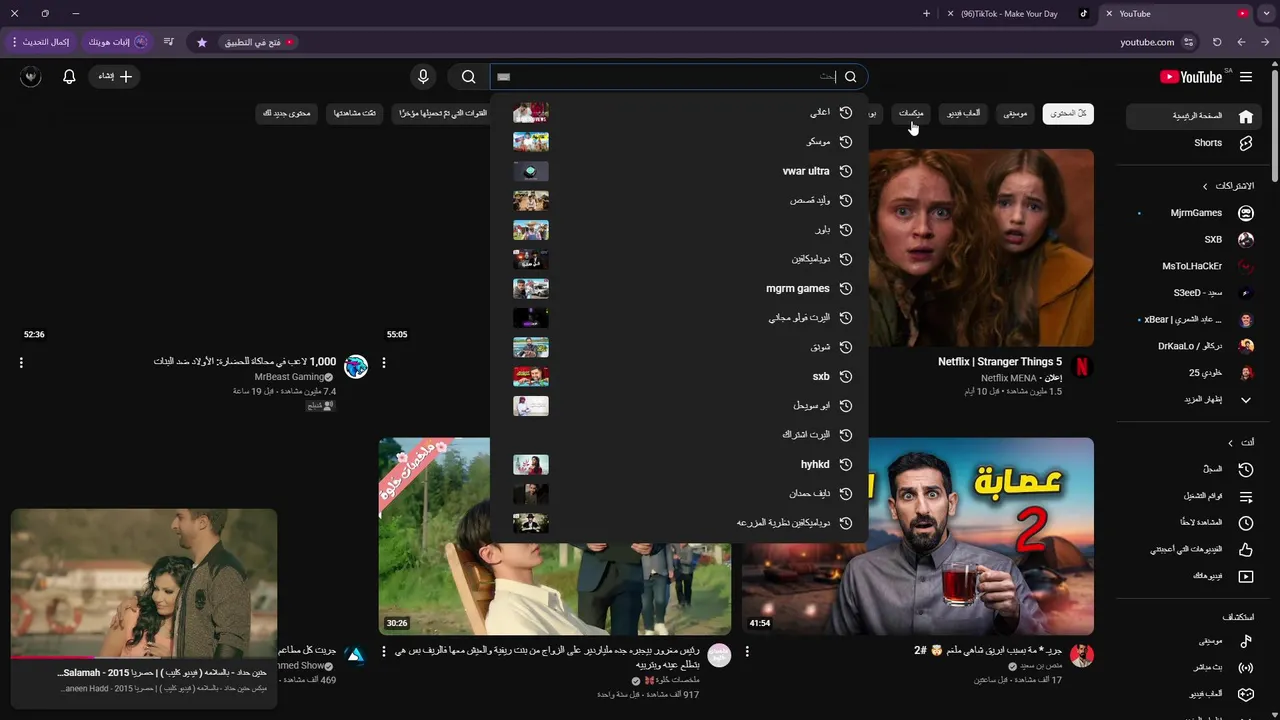Select the 'اغاني' search suggestion
The width and height of the screenshot is (1280, 720).
pyautogui.click(x=679, y=113)
